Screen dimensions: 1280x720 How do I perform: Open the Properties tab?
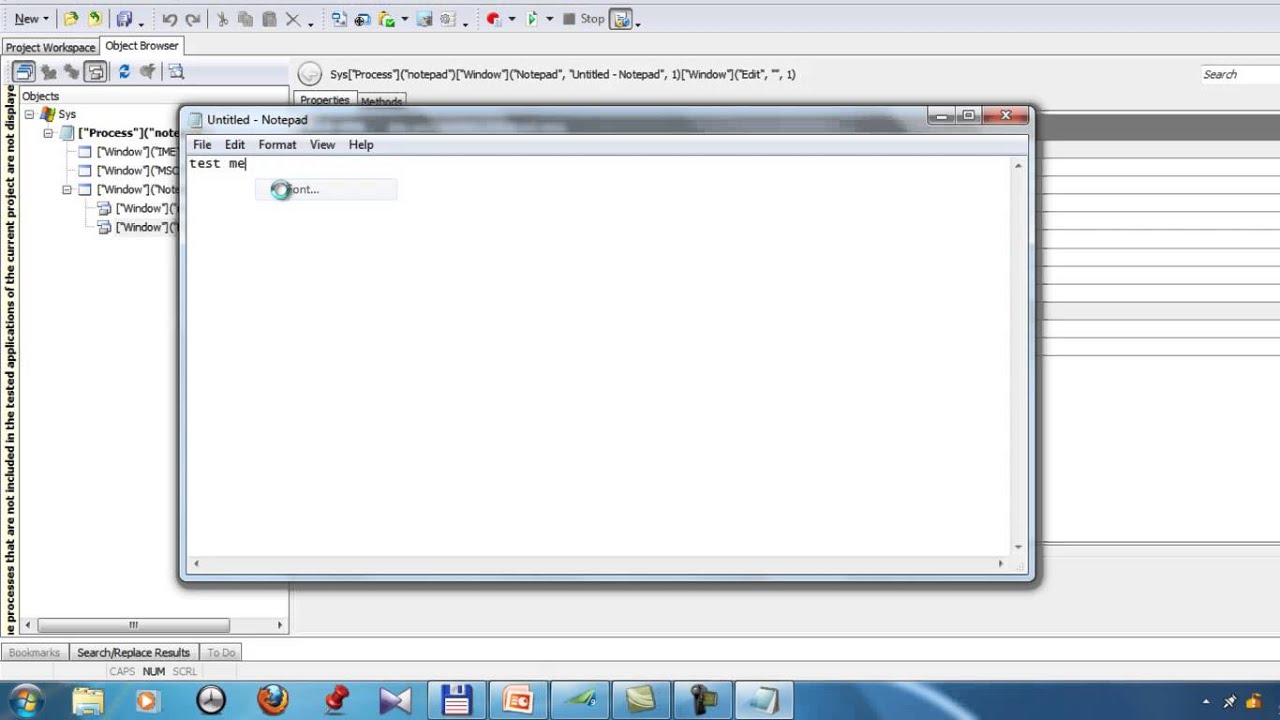pos(325,100)
